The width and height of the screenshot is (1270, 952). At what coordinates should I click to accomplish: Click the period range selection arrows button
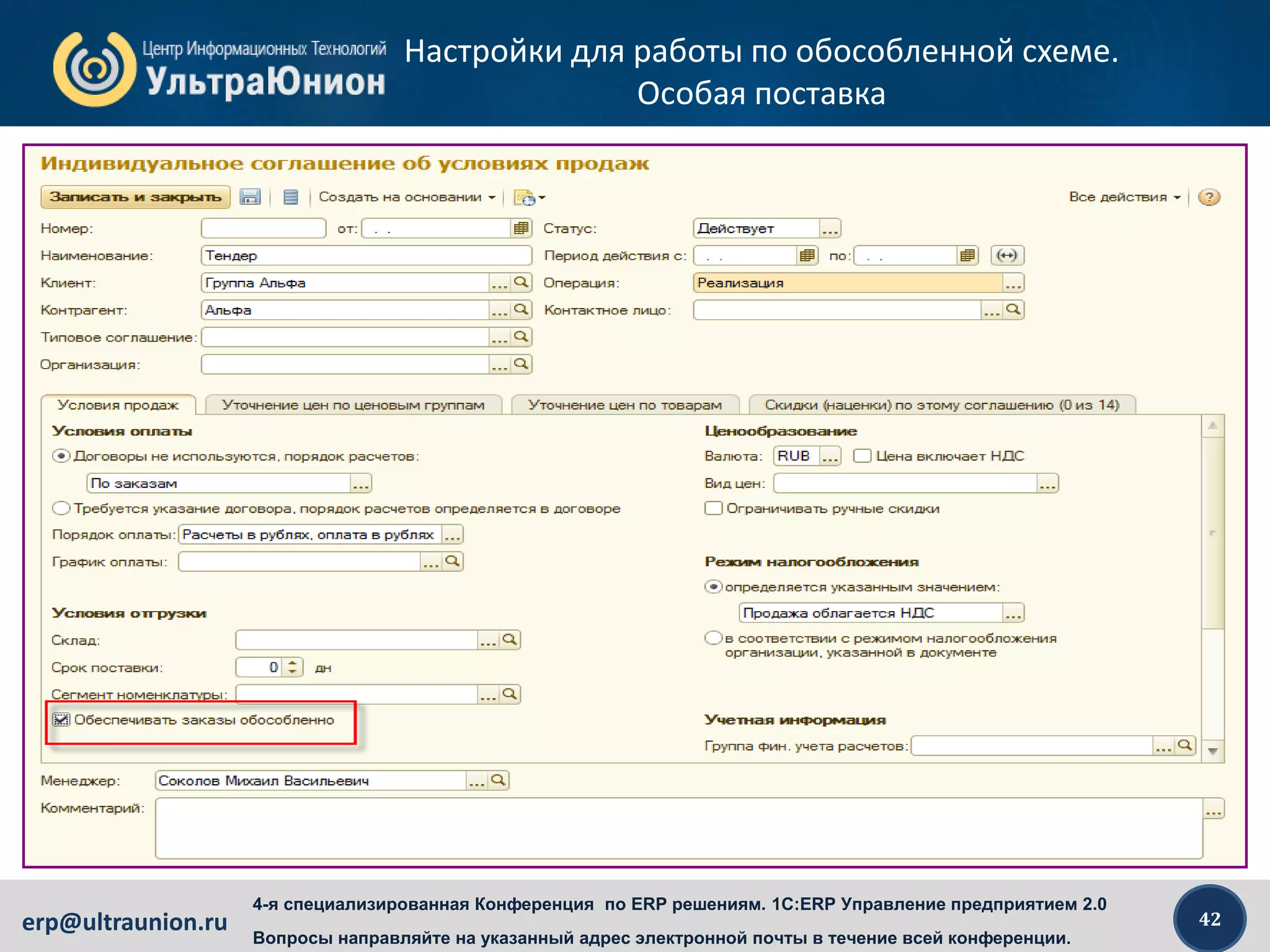click(x=1007, y=255)
